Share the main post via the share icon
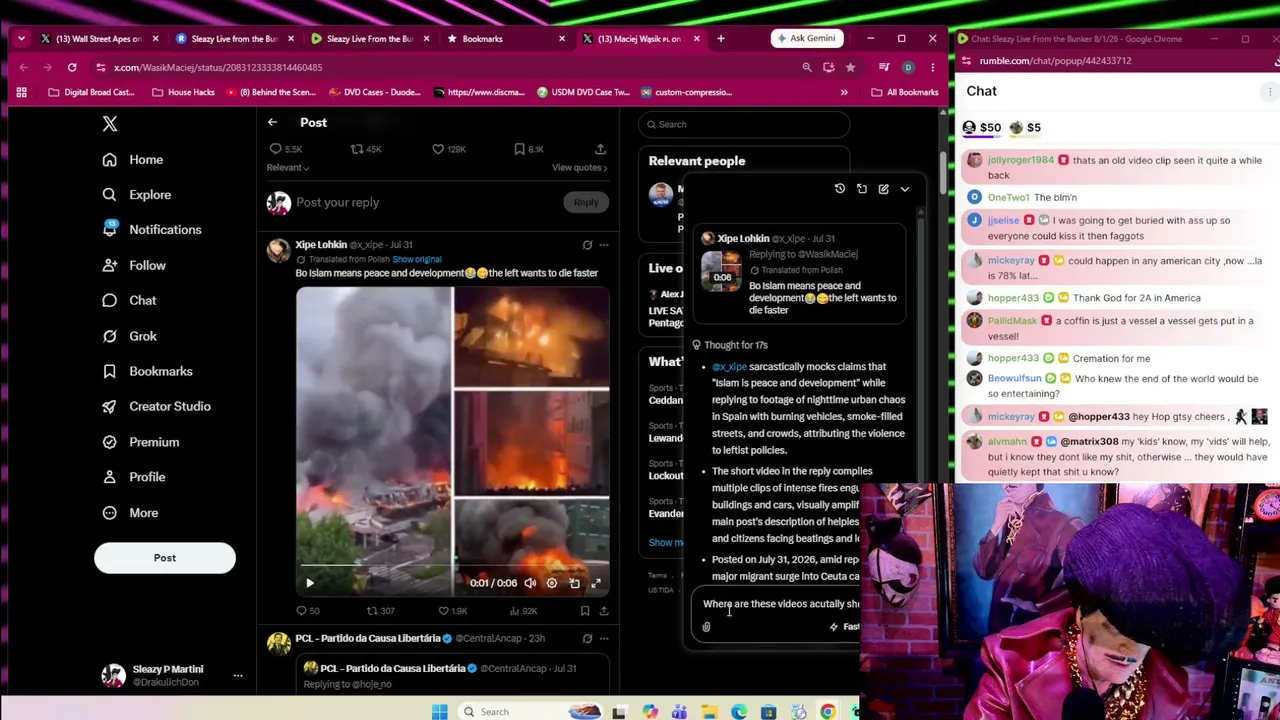The height and width of the screenshot is (720, 1280). 600,149
